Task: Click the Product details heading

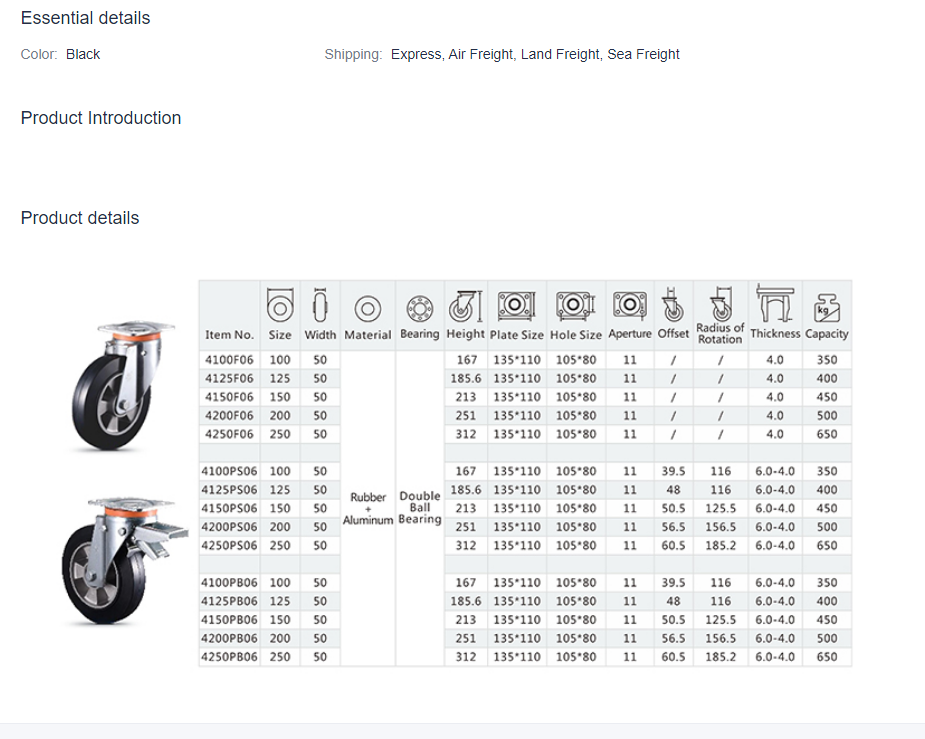Action: (80, 218)
